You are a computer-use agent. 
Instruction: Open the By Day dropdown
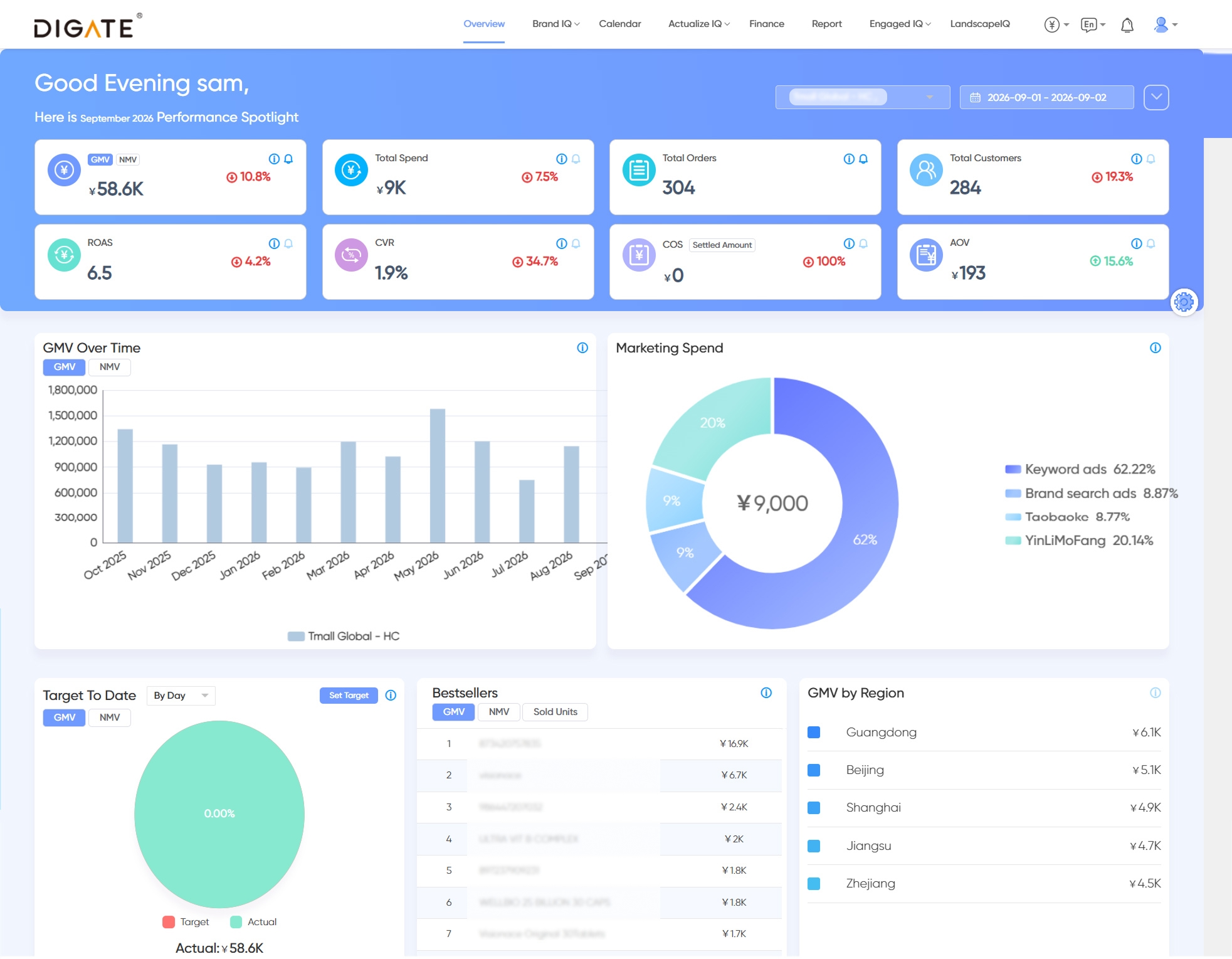181,696
